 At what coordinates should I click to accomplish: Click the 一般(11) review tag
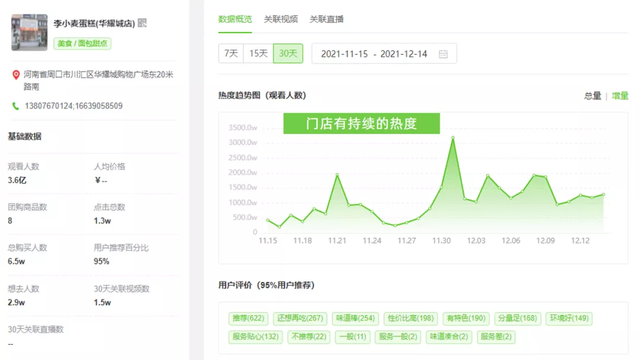(x=353, y=337)
